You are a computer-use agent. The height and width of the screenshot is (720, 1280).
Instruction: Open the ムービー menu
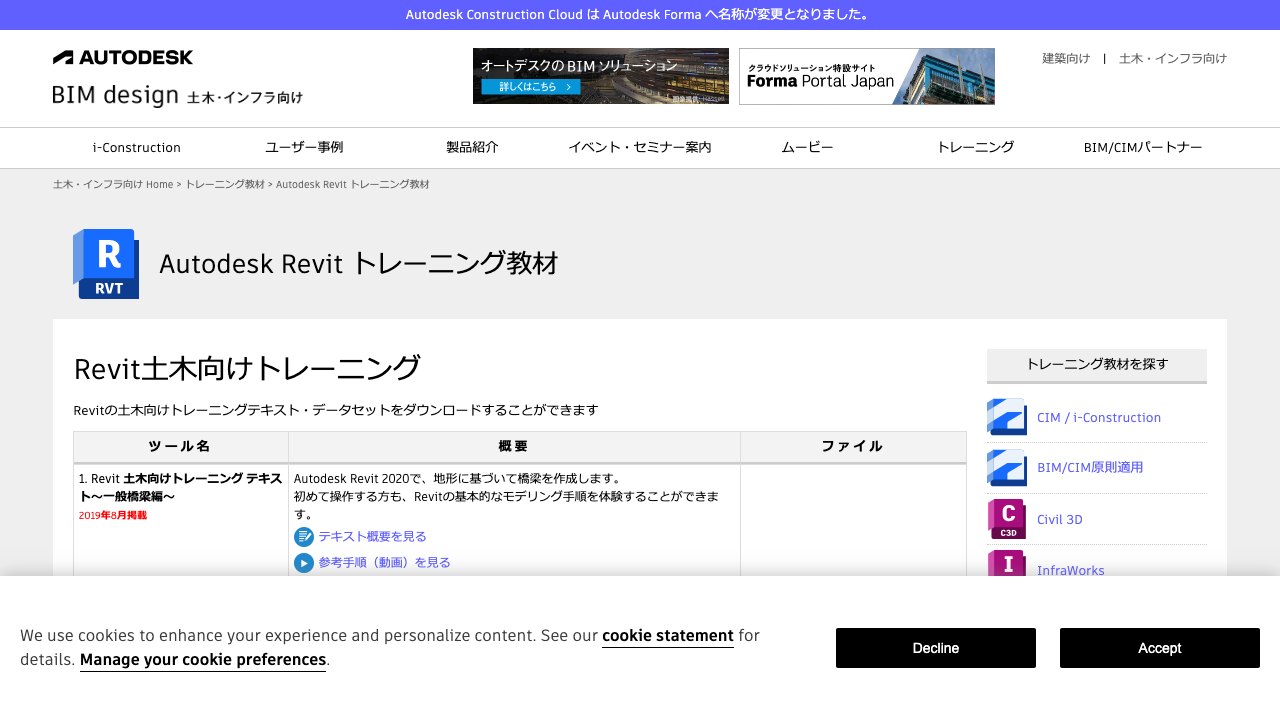tap(807, 148)
